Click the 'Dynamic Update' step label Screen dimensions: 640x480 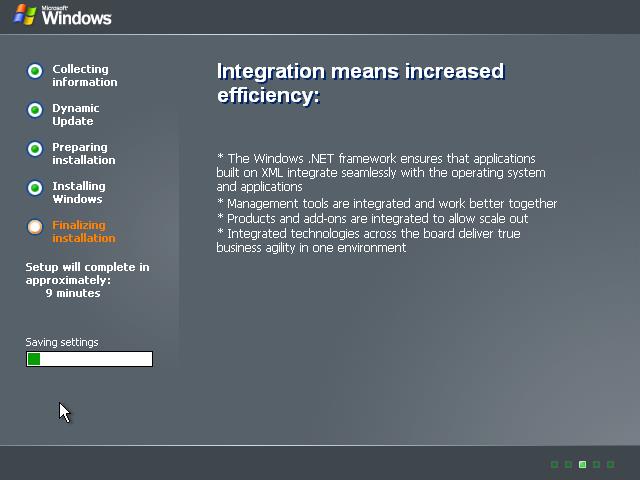(x=76, y=115)
